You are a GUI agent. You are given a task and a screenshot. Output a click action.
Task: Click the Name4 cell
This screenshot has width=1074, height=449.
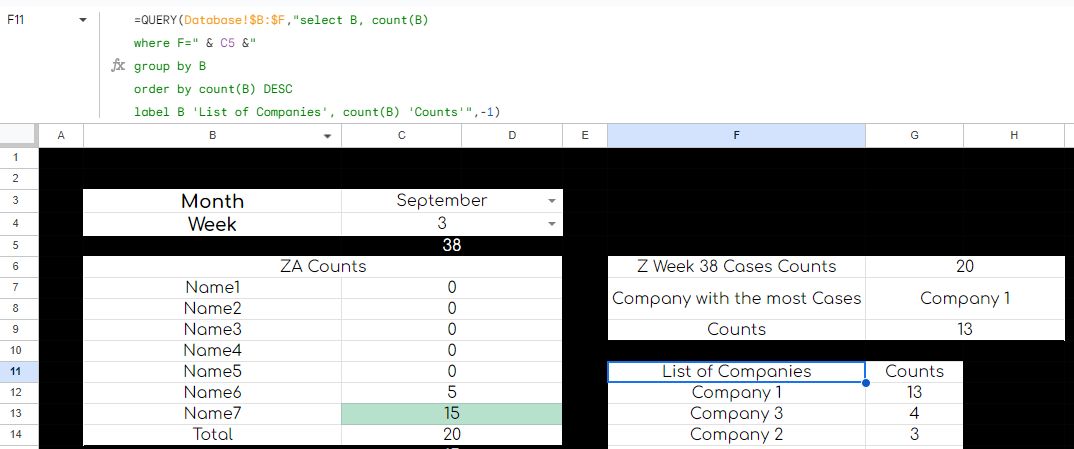coord(212,350)
